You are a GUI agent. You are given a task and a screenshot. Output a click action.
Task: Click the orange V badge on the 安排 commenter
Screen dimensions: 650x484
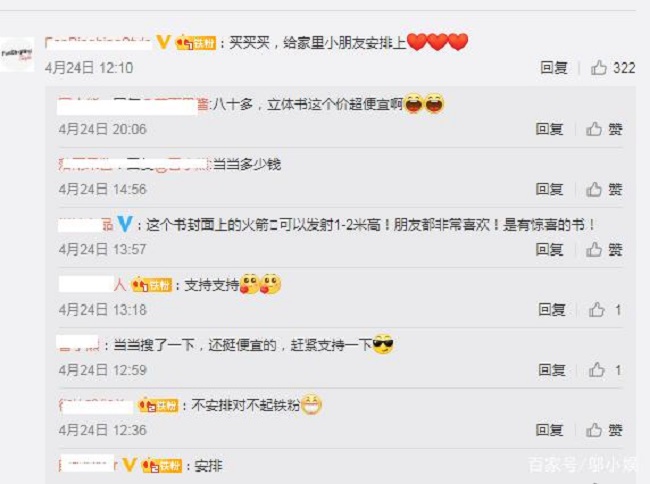tap(129, 465)
